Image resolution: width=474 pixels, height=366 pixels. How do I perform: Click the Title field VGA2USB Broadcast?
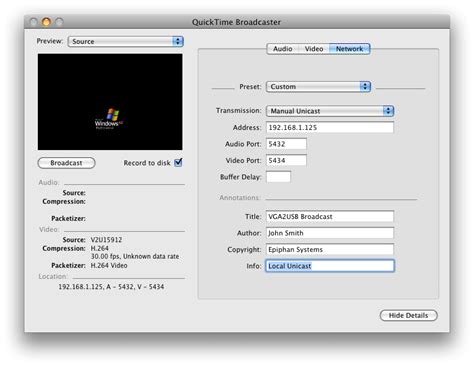tap(330, 216)
